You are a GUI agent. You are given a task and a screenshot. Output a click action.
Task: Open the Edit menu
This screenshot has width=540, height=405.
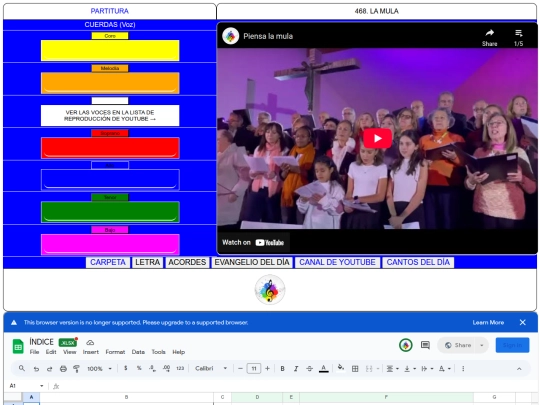click(x=51, y=352)
